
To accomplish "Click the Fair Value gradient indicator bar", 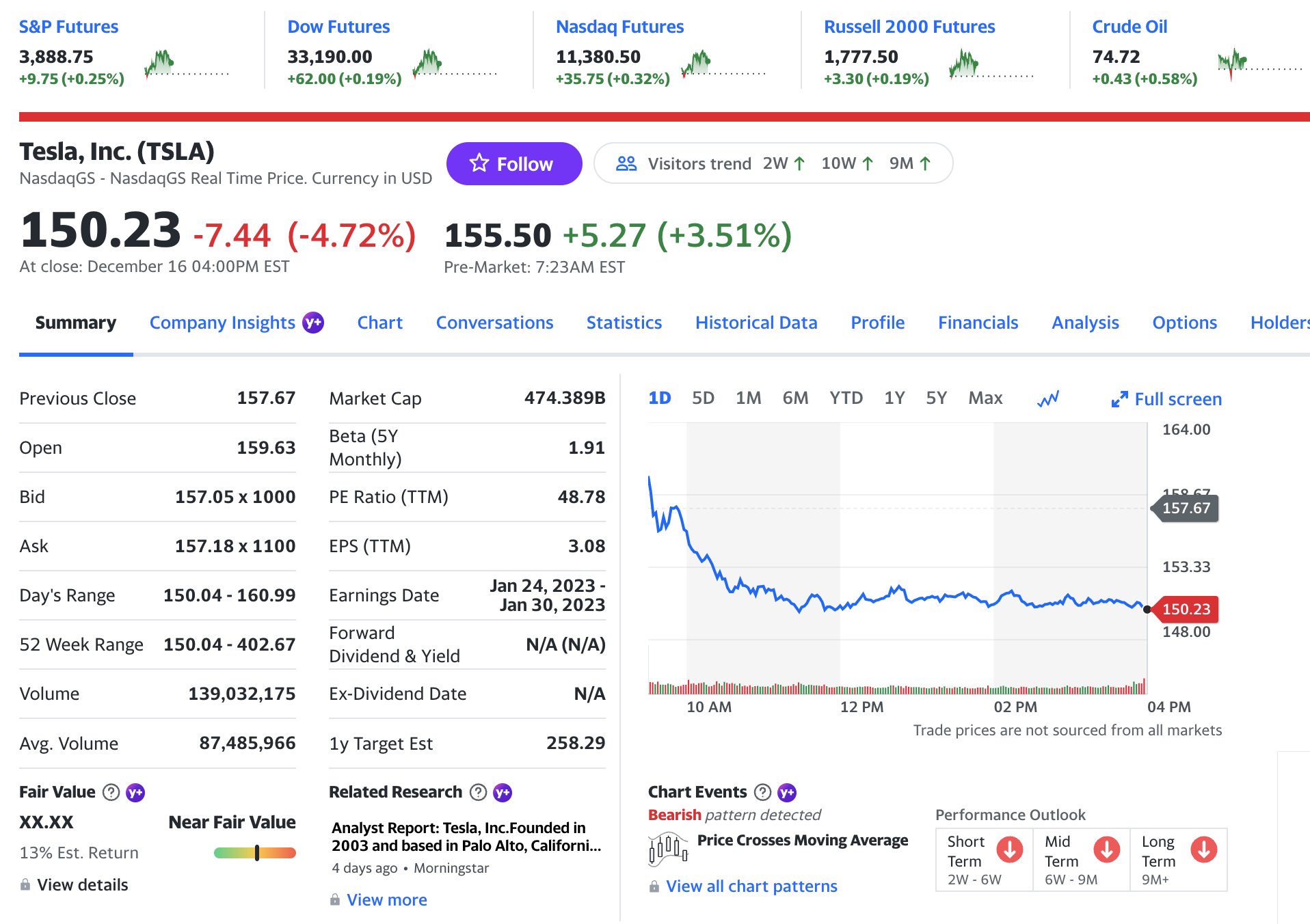I will tap(254, 853).
